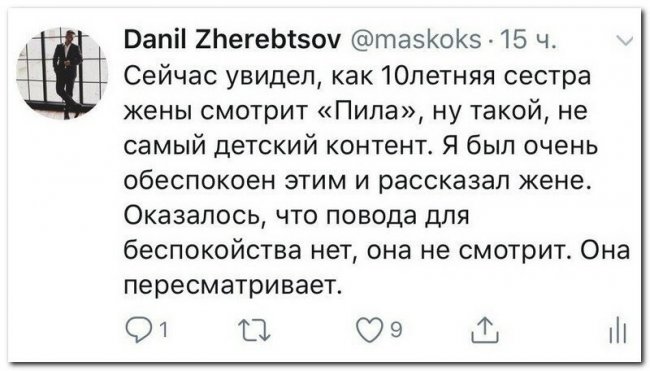Click the final word пересматривает
Screen dimensions: 650x371
[x=233, y=285]
